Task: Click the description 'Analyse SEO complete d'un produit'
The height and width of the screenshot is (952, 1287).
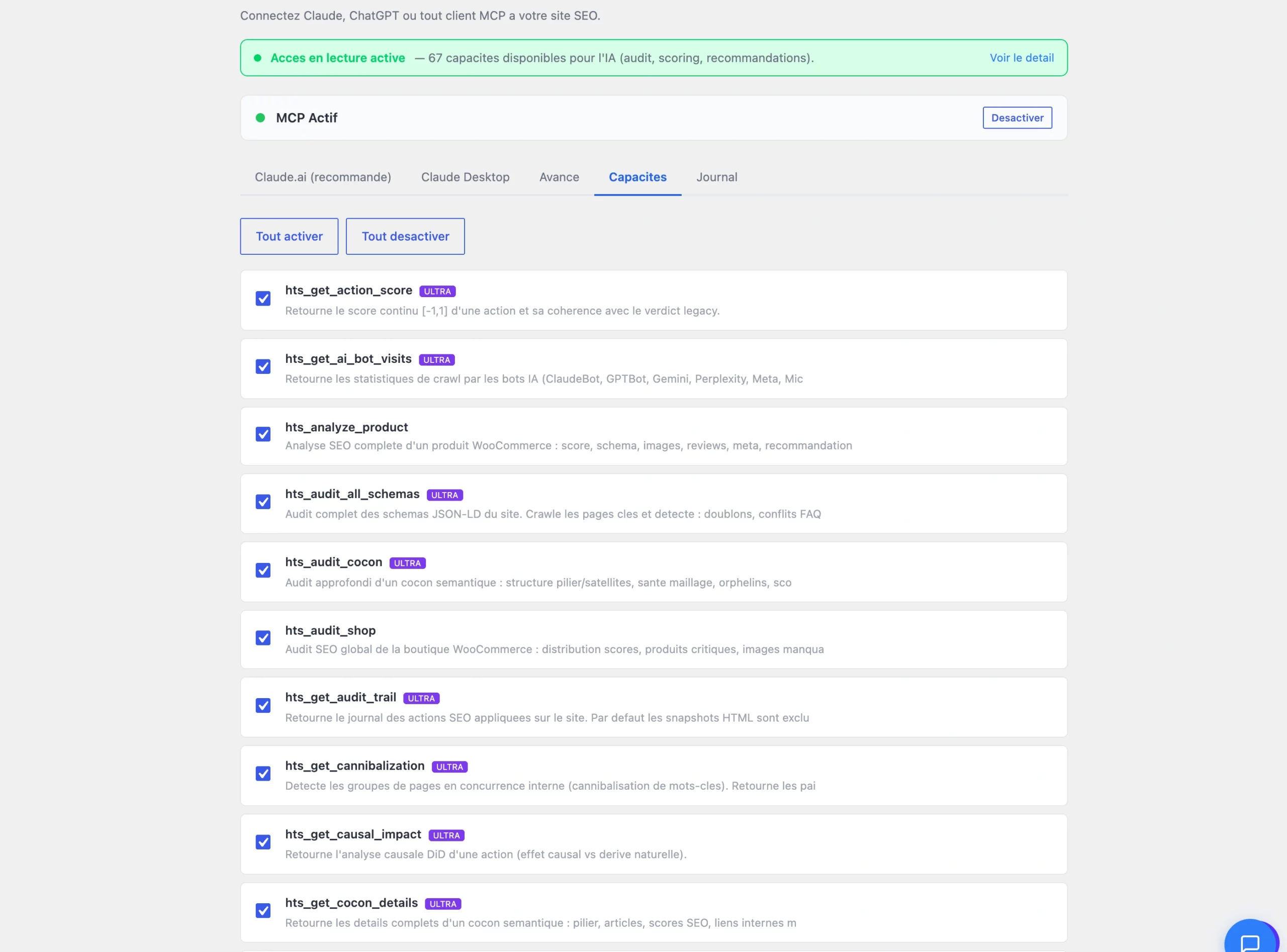Action: pos(568,445)
